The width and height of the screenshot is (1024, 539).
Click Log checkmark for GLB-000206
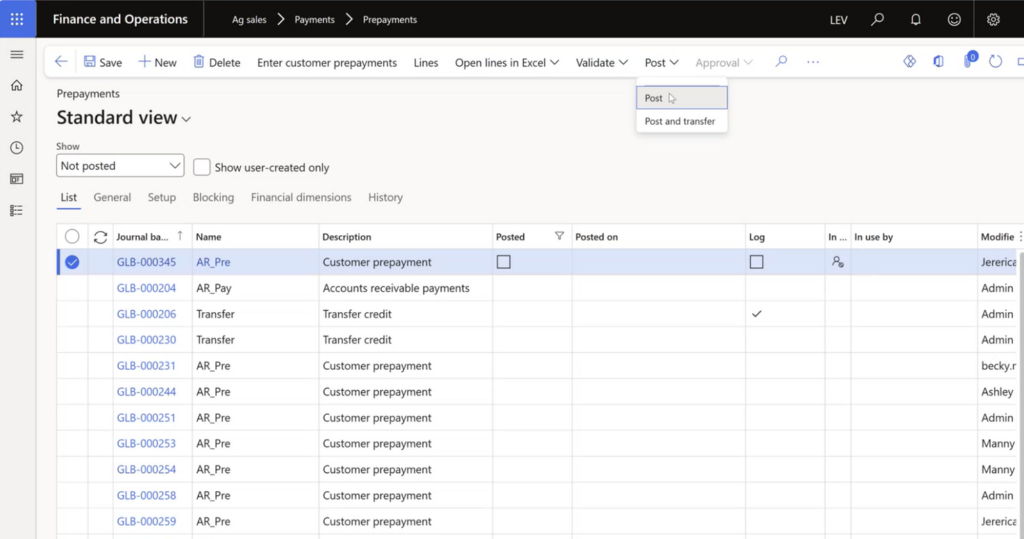coord(756,314)
